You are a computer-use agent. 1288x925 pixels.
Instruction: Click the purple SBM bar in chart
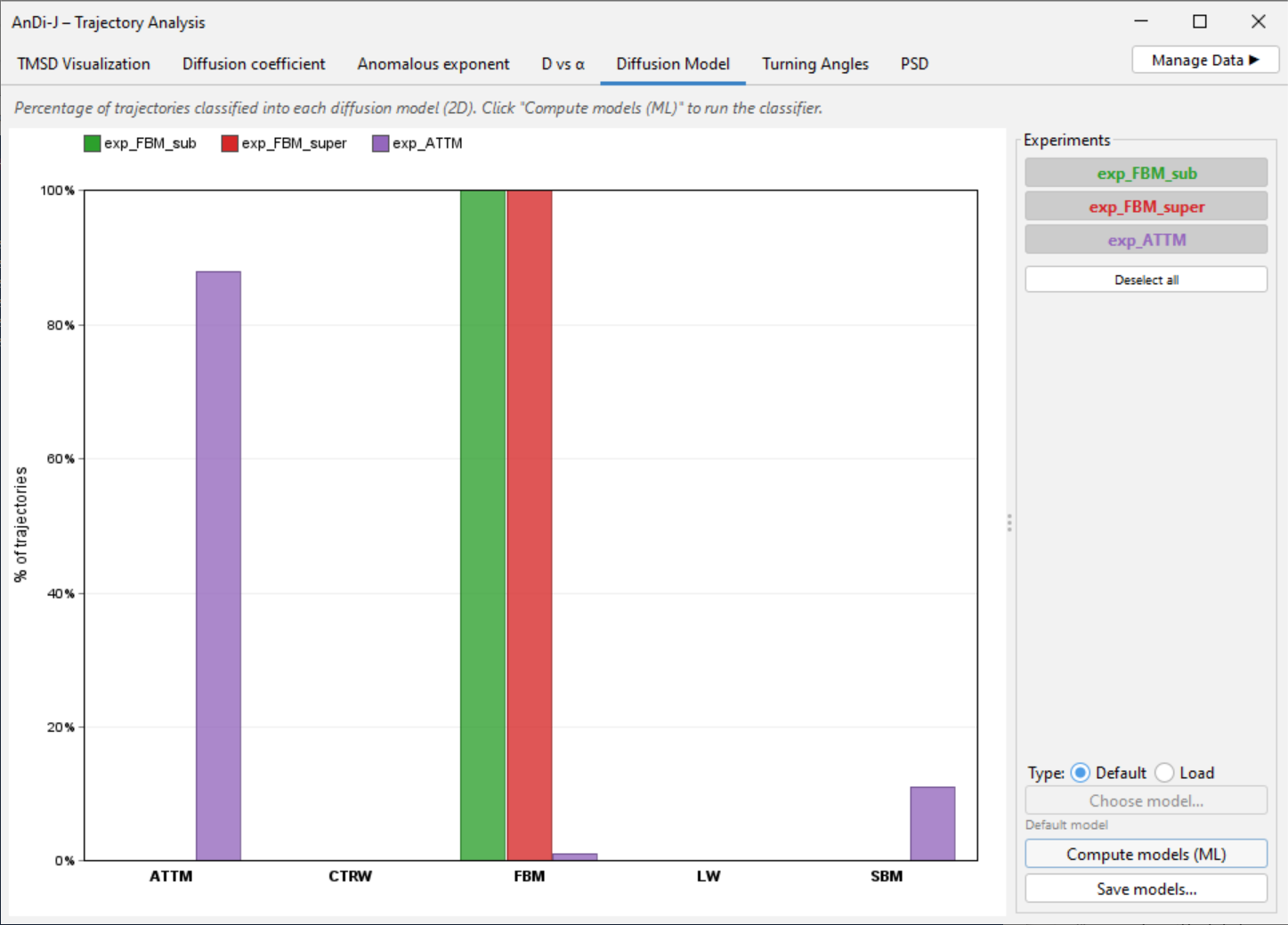tap(932, 824)
